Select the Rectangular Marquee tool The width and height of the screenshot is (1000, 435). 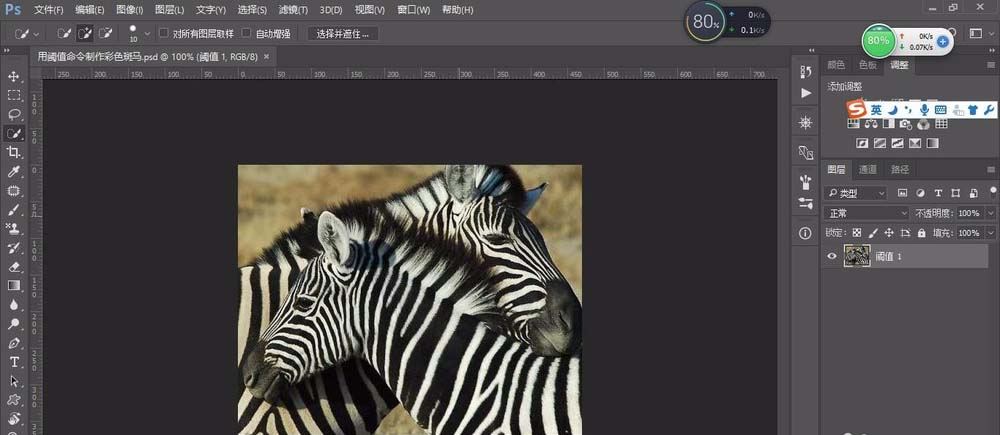coord(14,95)
